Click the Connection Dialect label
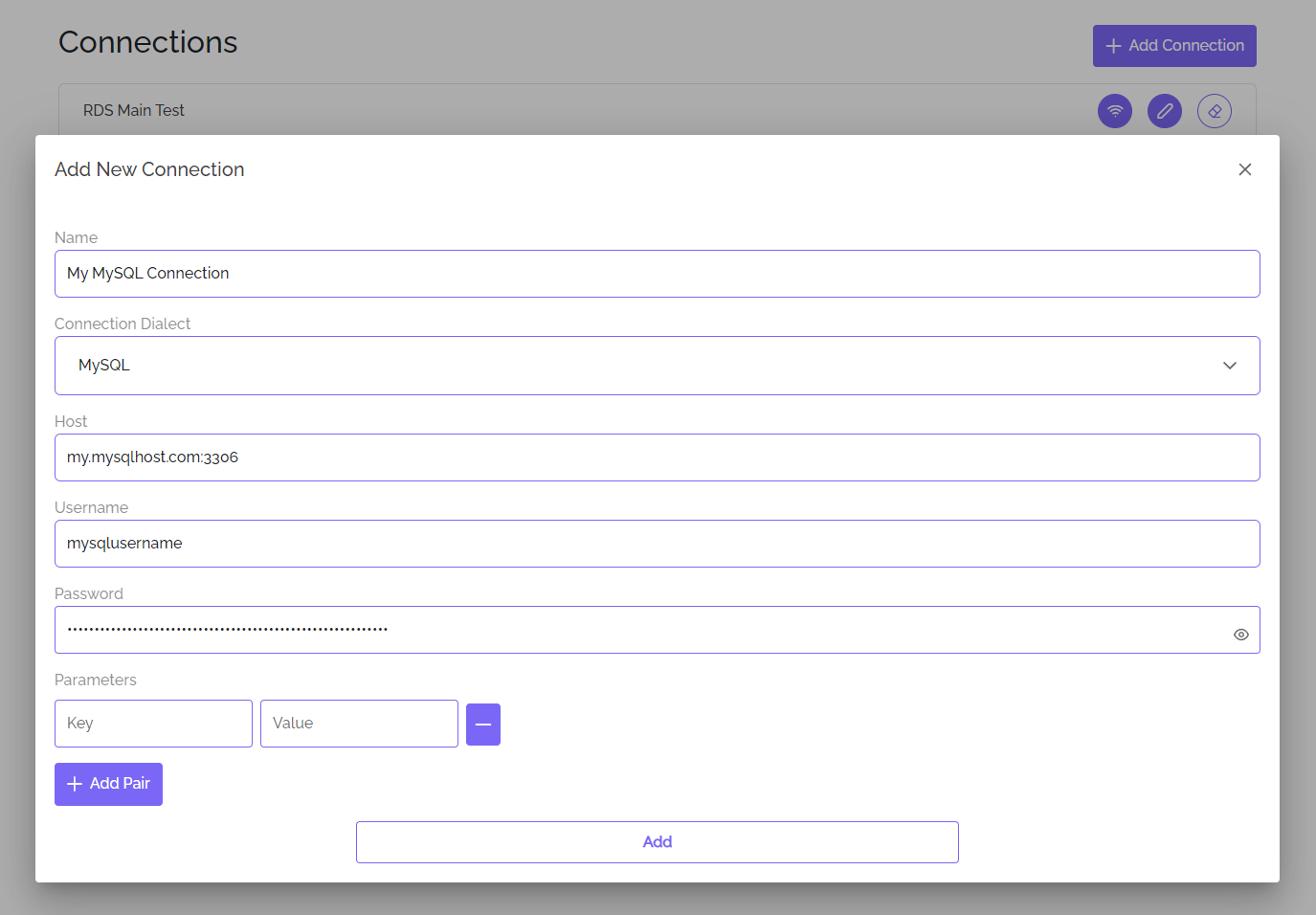Screen dimensions: 1316x915 click(123, 324)
